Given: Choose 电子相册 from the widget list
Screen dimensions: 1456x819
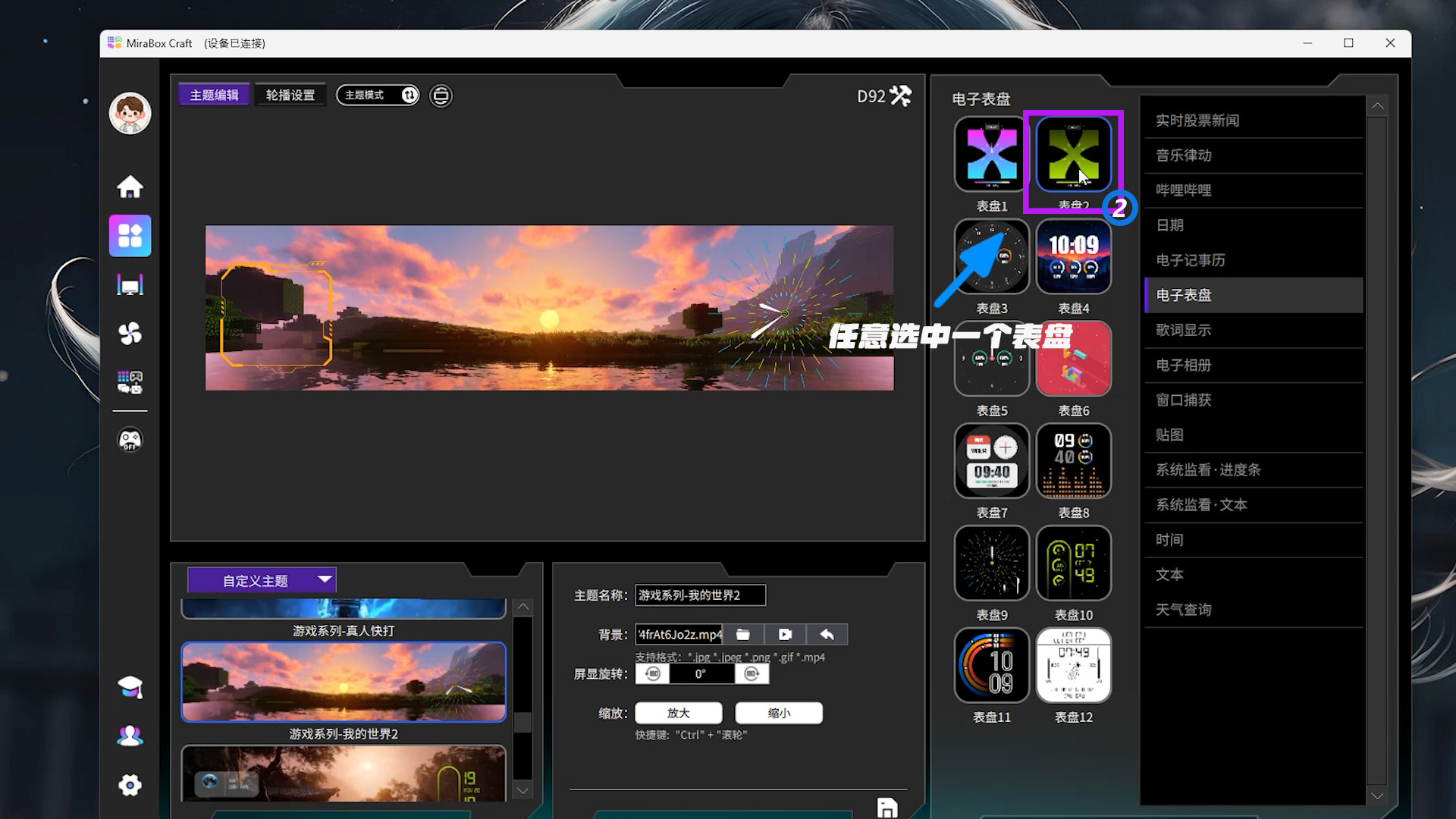Looking at the screenshot, I should pos(1254,365).
